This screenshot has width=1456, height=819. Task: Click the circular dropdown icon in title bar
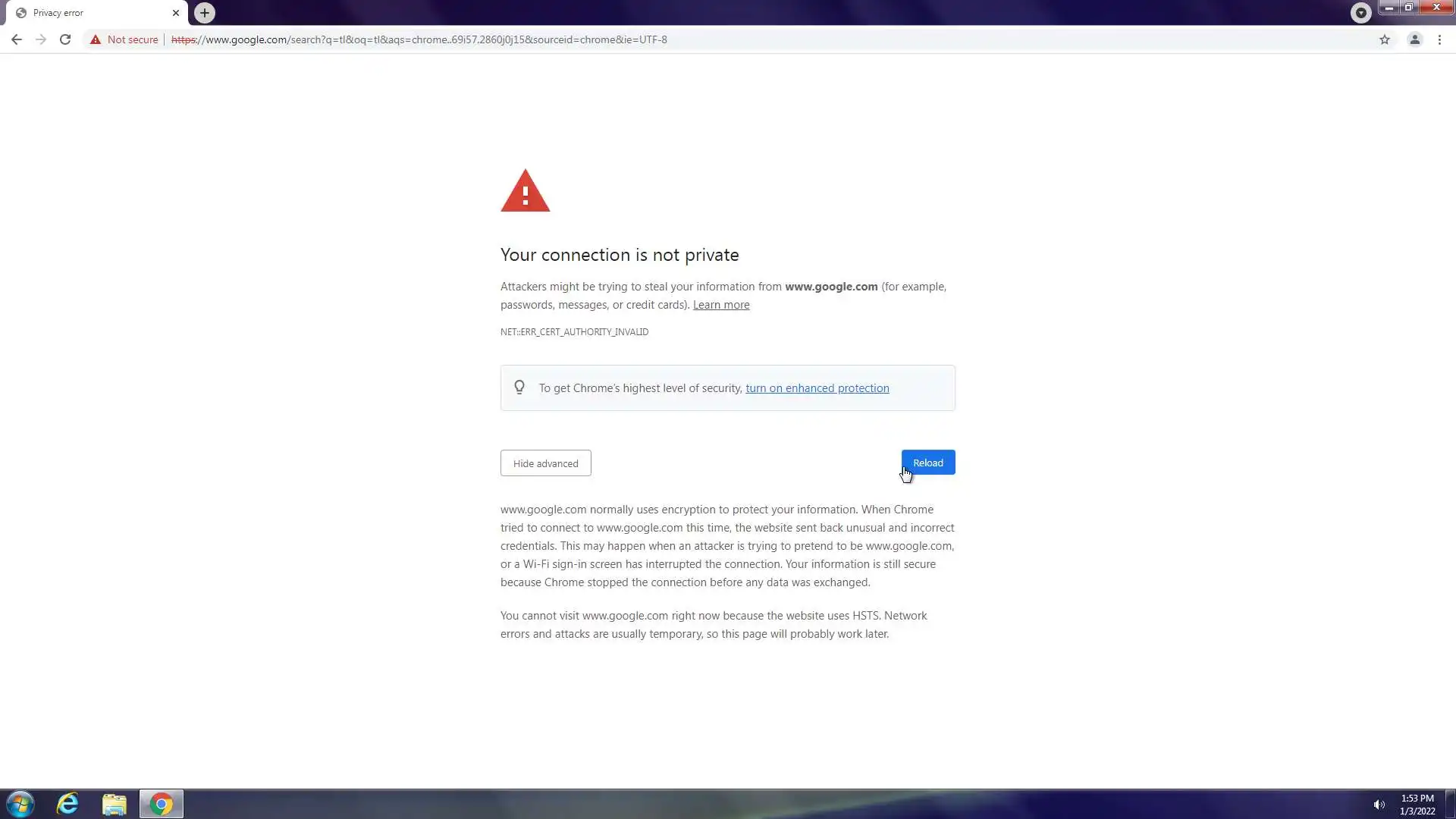click(1361, 13)
